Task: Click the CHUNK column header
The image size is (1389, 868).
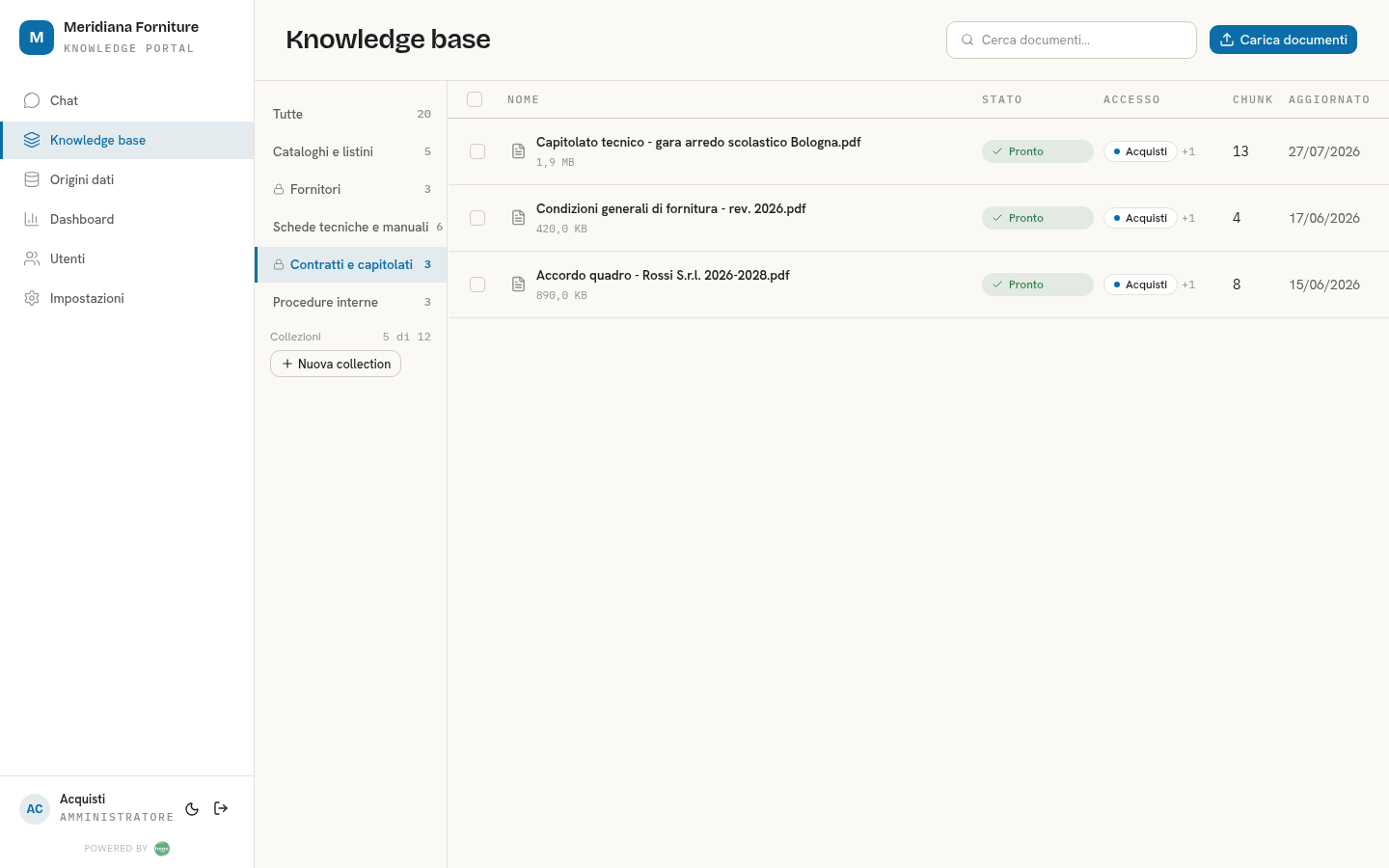Action: 1253,99
